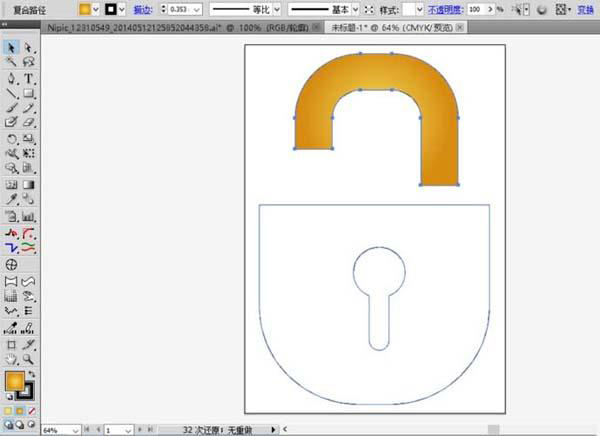This screenshot has height=436, width=600.
Task: Select the Line Segment tool
Action: click(x=11, y=93)
